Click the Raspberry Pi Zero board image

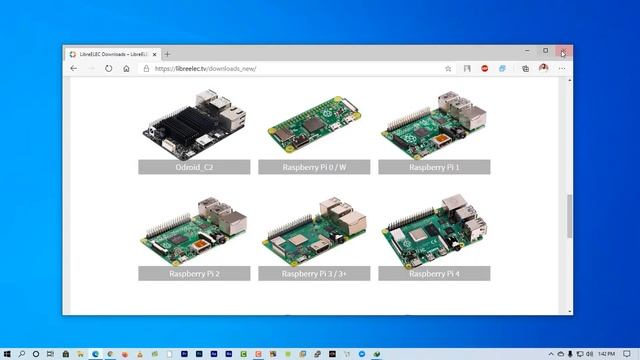[314, 124]
